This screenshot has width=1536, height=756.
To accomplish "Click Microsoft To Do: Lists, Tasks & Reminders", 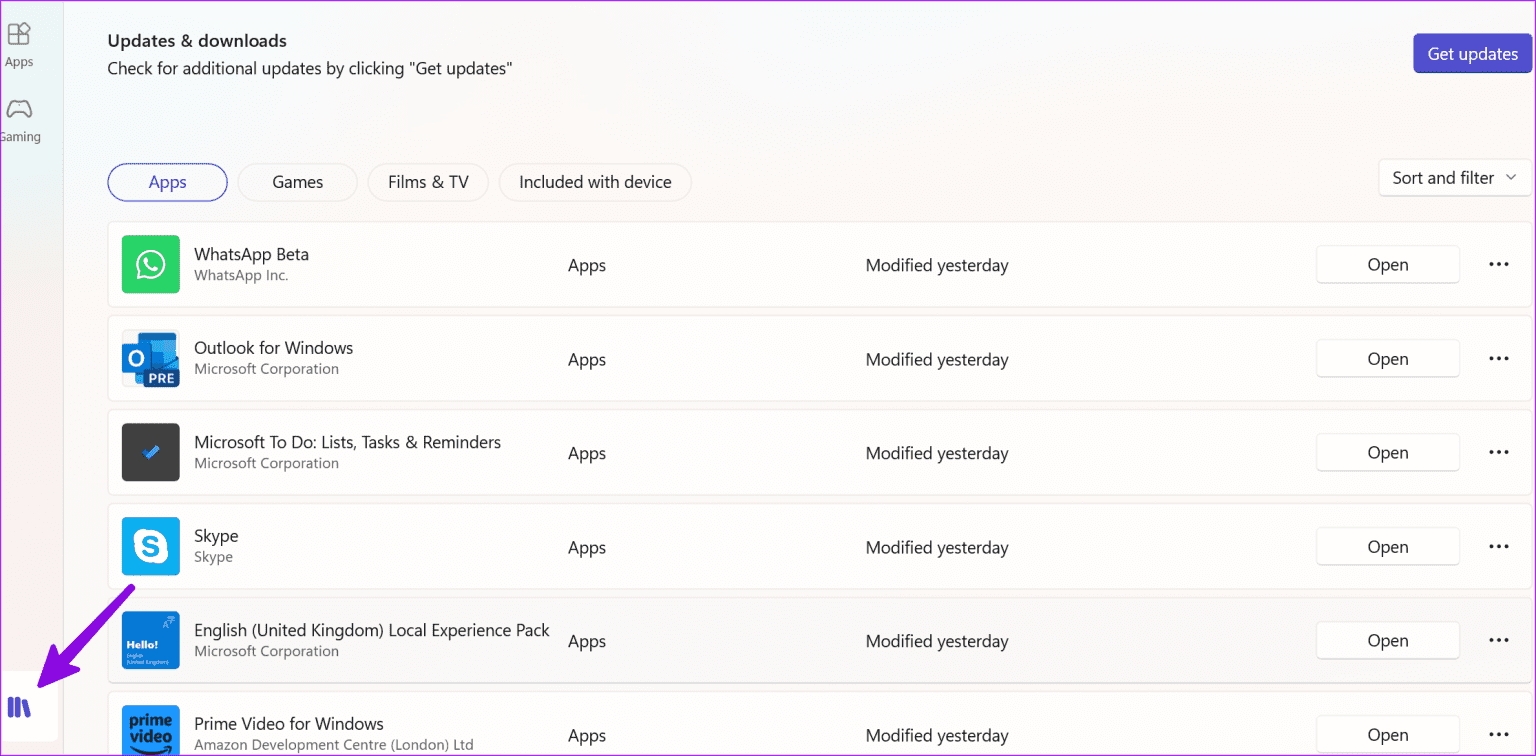I will click(x=347, y=442).
